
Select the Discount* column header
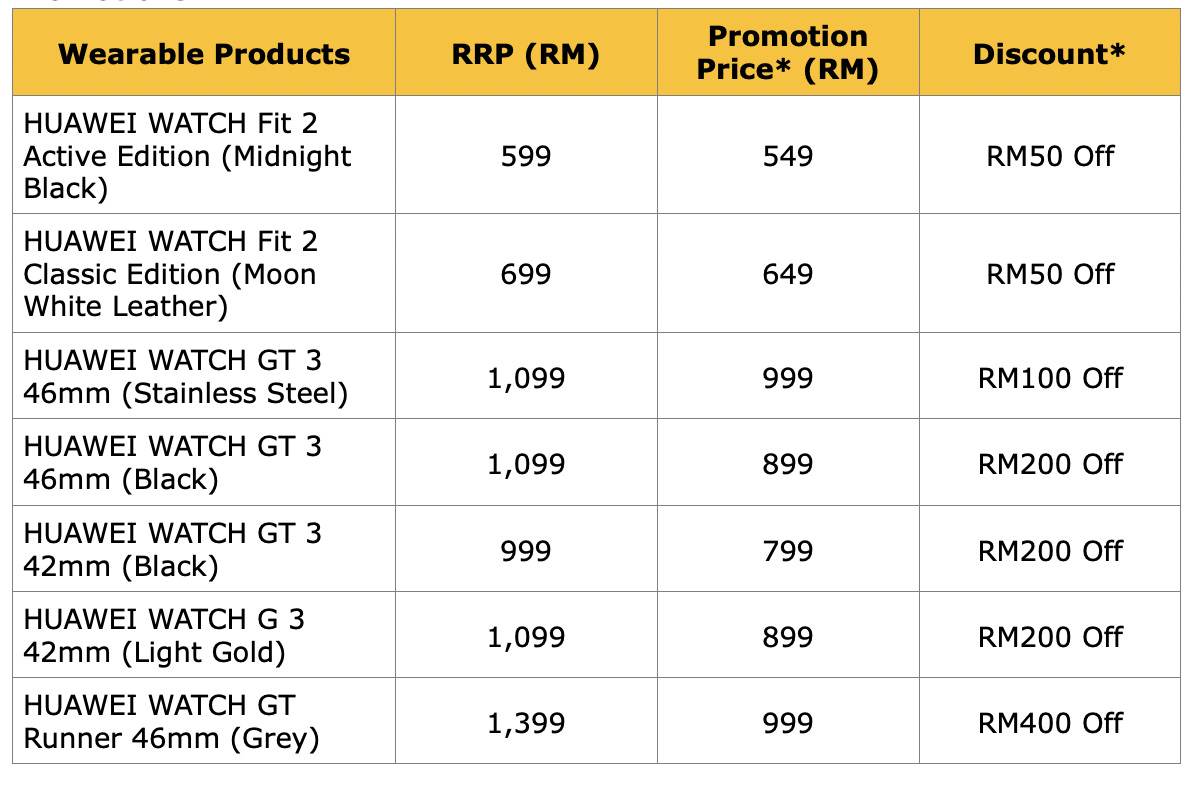point(1049,54)
